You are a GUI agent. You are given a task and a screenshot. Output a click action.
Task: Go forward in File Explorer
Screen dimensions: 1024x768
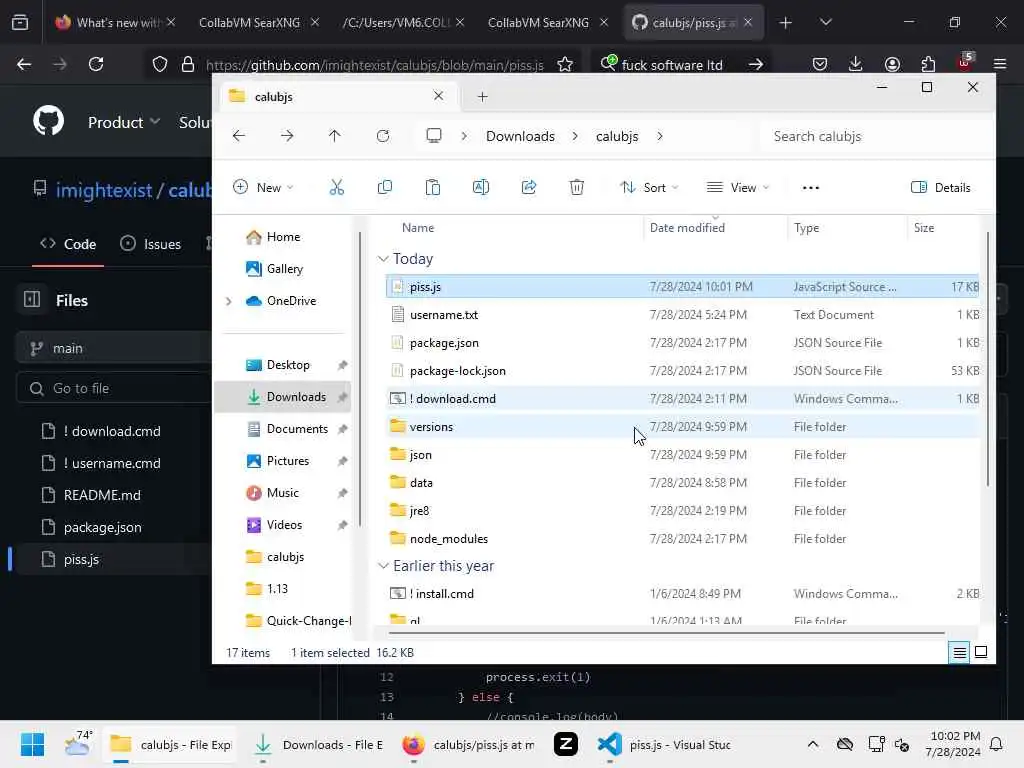click(x=287, y=136)
